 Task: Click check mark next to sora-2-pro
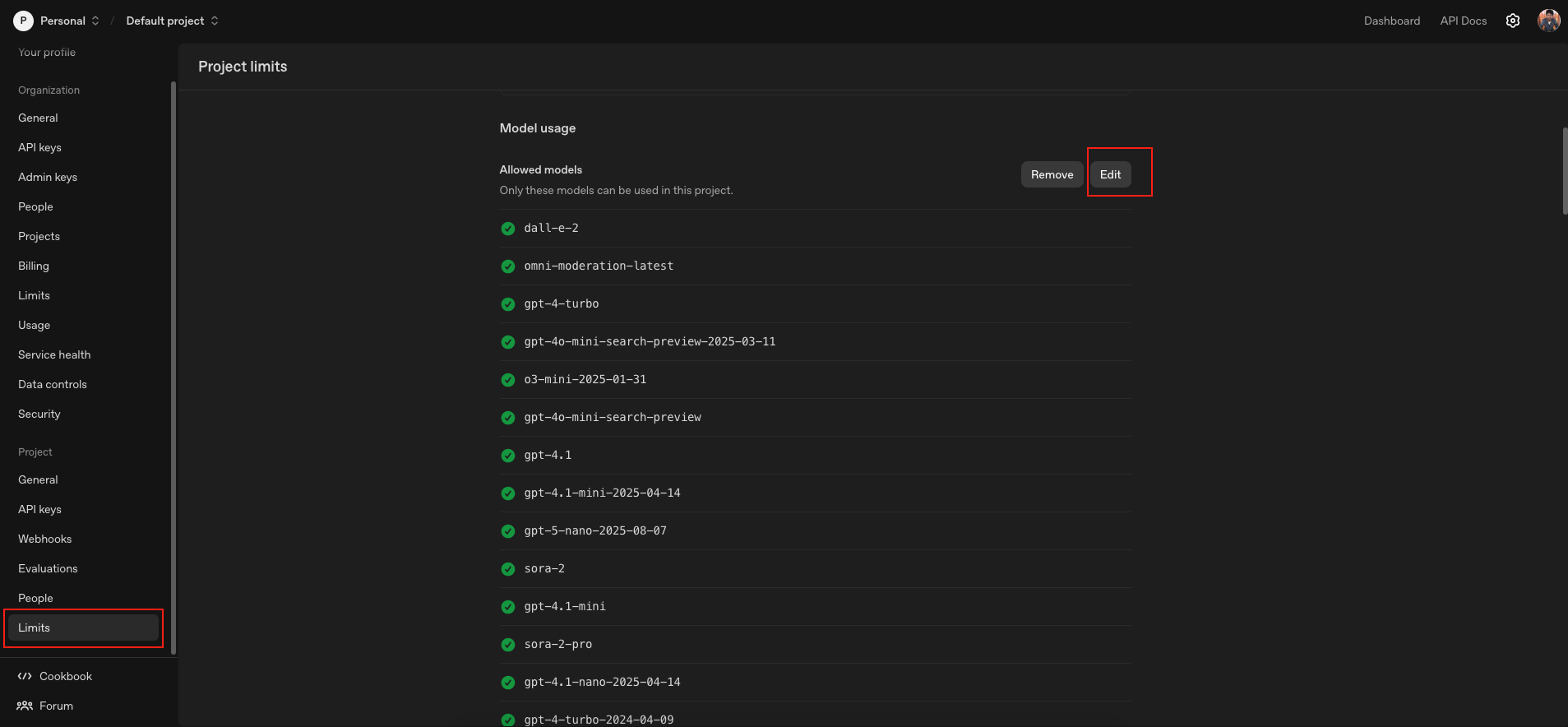click(x=508, y=645)
